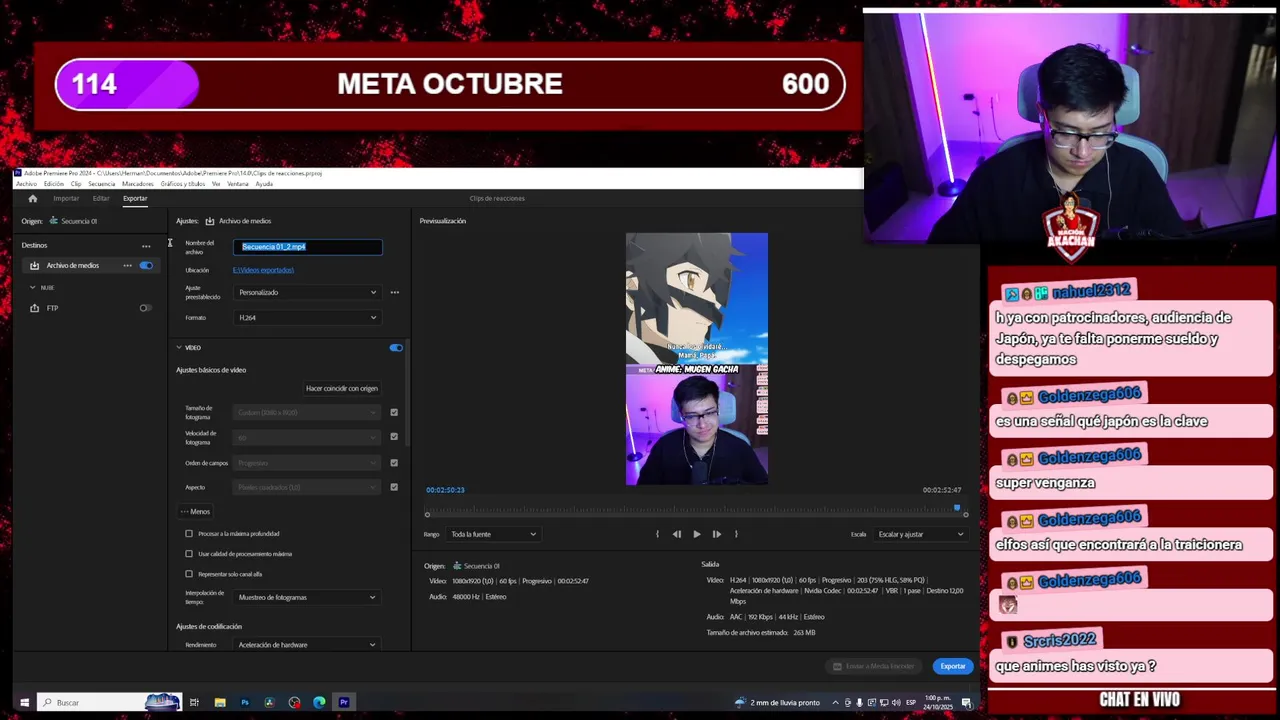
Task: Open DaVinci Resolve taskbar icon
Action: (269, 702)
